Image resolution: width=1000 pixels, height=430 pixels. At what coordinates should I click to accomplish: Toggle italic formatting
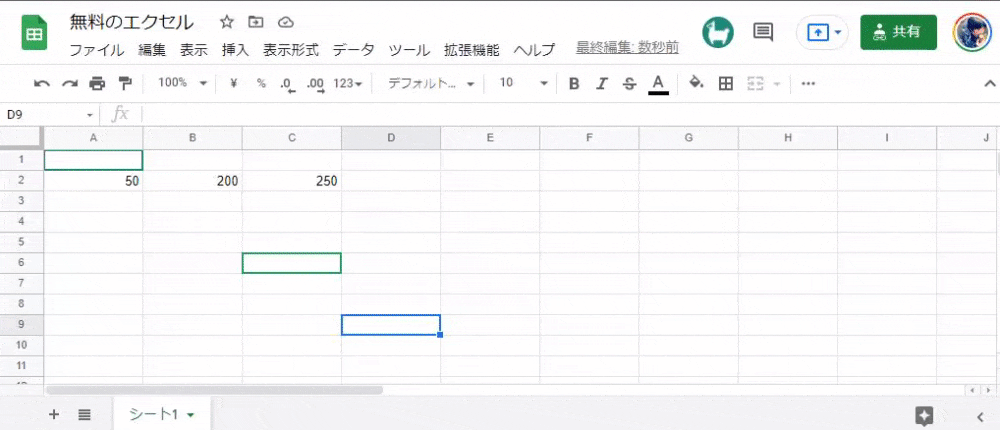coord(601,83)
